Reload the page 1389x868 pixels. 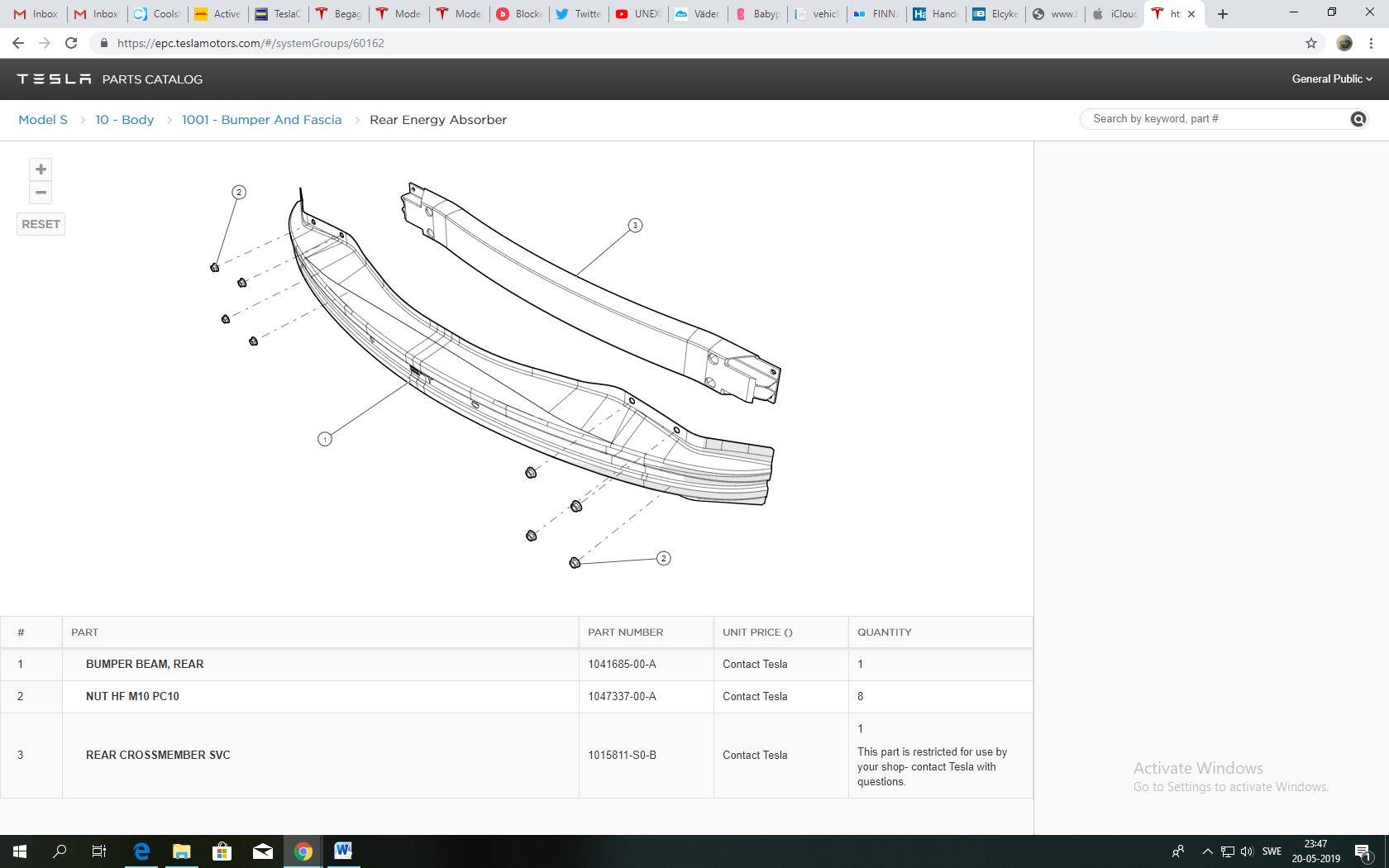coord(71,43)
